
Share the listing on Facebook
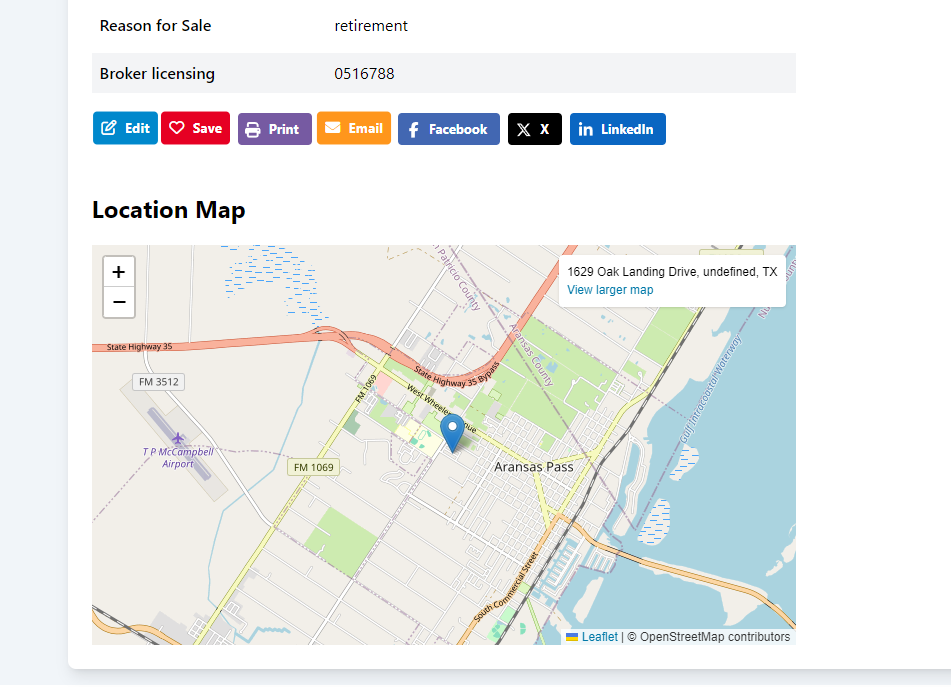(x=448, y=129)
